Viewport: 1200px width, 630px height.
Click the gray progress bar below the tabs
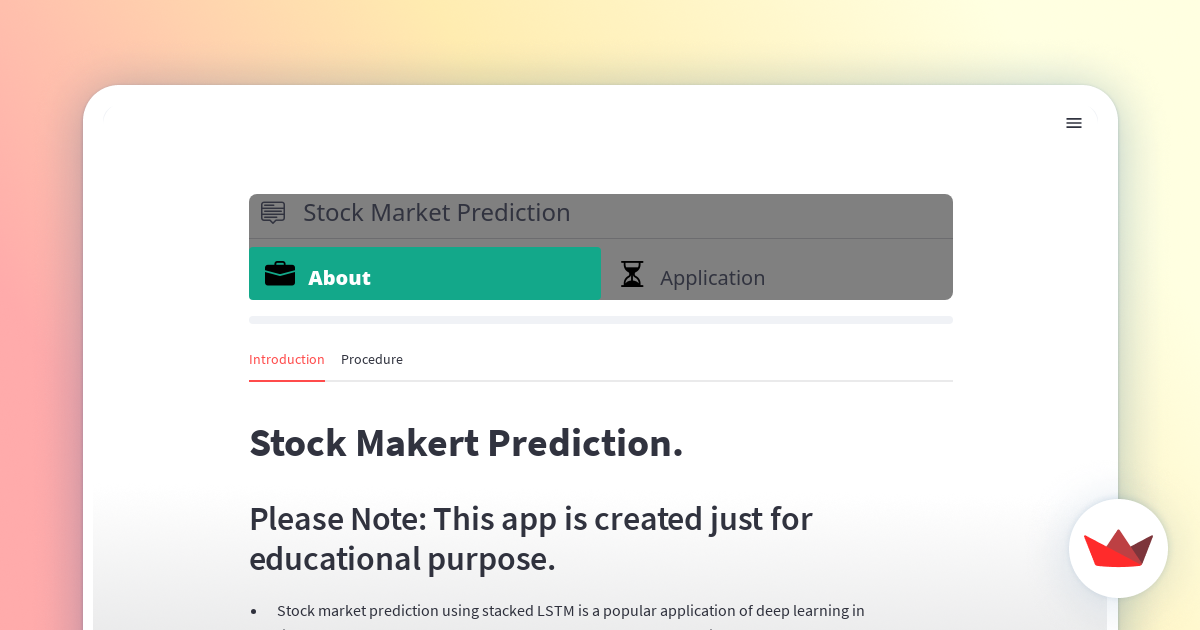(x=600, y=319)
